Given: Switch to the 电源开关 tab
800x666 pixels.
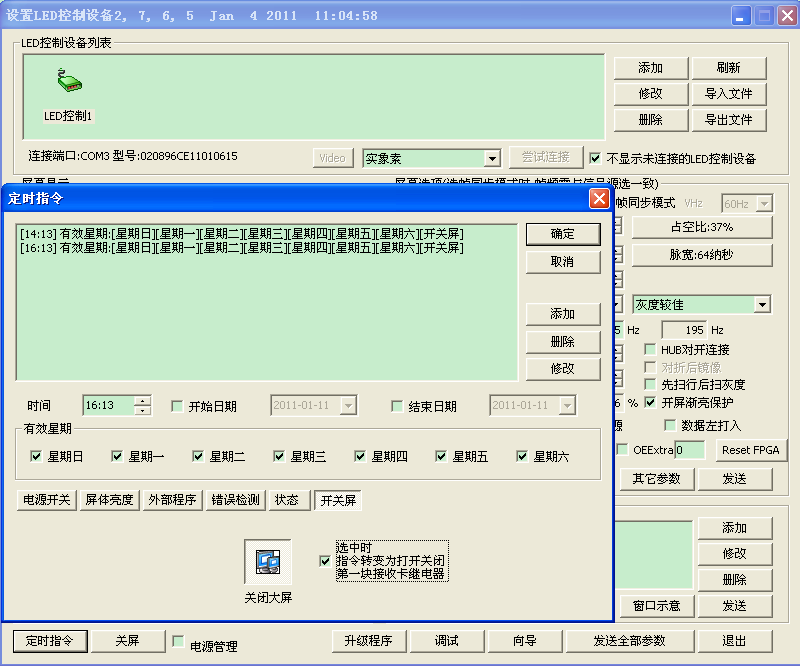Looking at the screenshot, I should [x=46, y=500].
